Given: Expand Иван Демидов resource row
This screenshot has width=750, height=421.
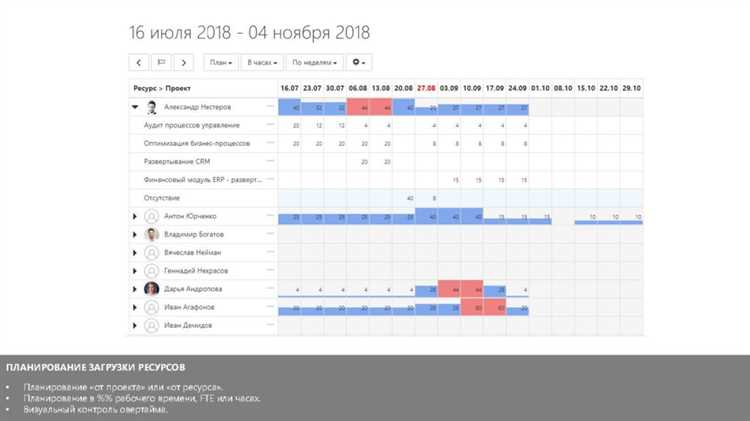Looking at the screenshot, I should 135,325.
